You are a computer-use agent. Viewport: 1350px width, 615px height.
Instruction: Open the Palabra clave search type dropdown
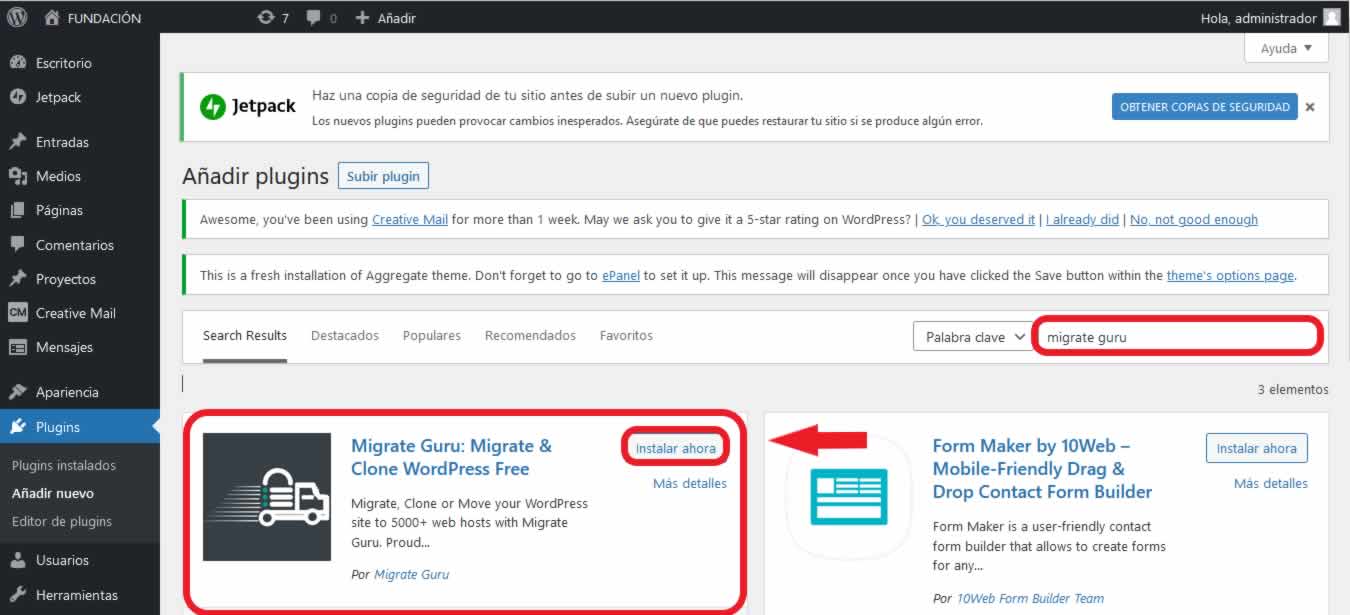(x=974, y=337)
